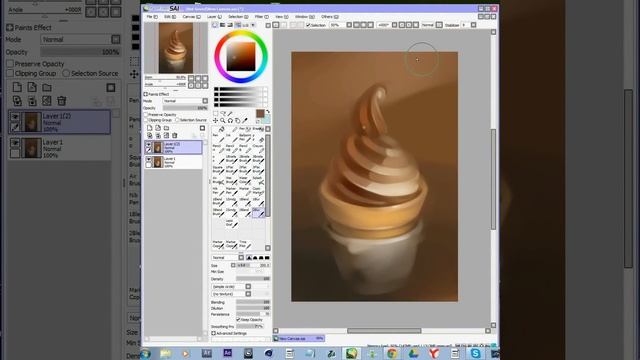Open the simple circle brush shape dropdown

(x=248, y=287)
